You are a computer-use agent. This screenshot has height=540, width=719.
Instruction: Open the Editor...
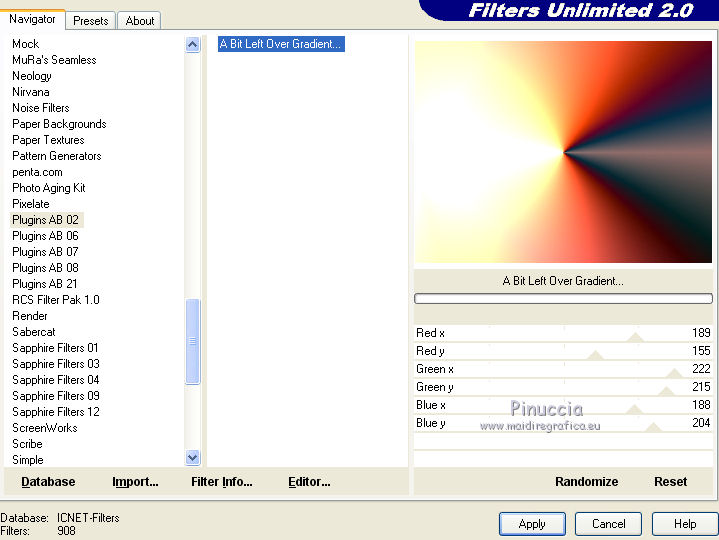(309, 482)
